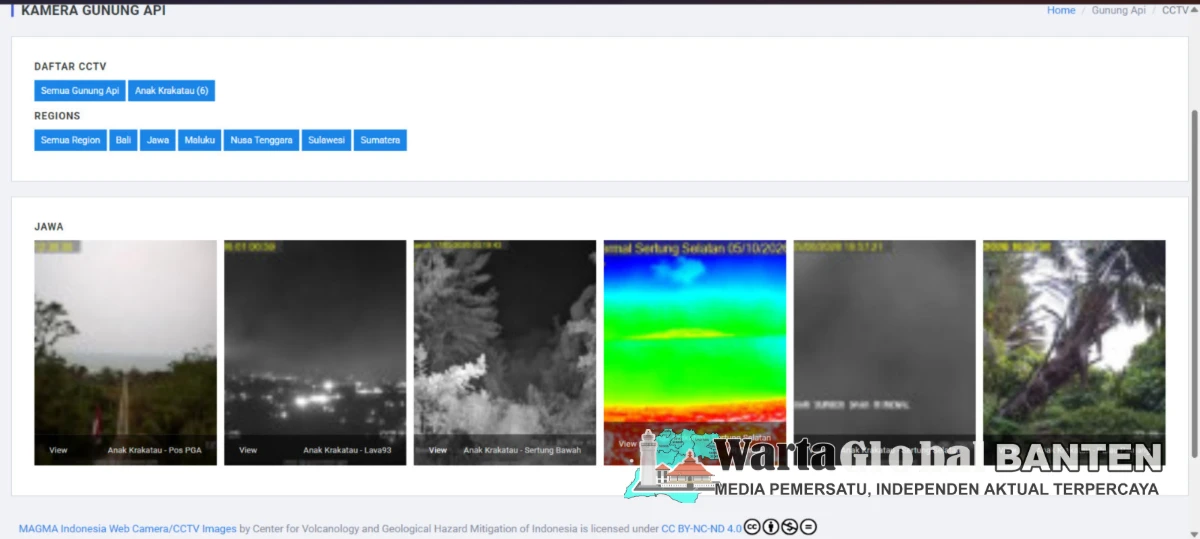1200x539 pixels.
Task: Click View on Anak Krakatau - Sertung Bawah
Action: tap(438, 450)
